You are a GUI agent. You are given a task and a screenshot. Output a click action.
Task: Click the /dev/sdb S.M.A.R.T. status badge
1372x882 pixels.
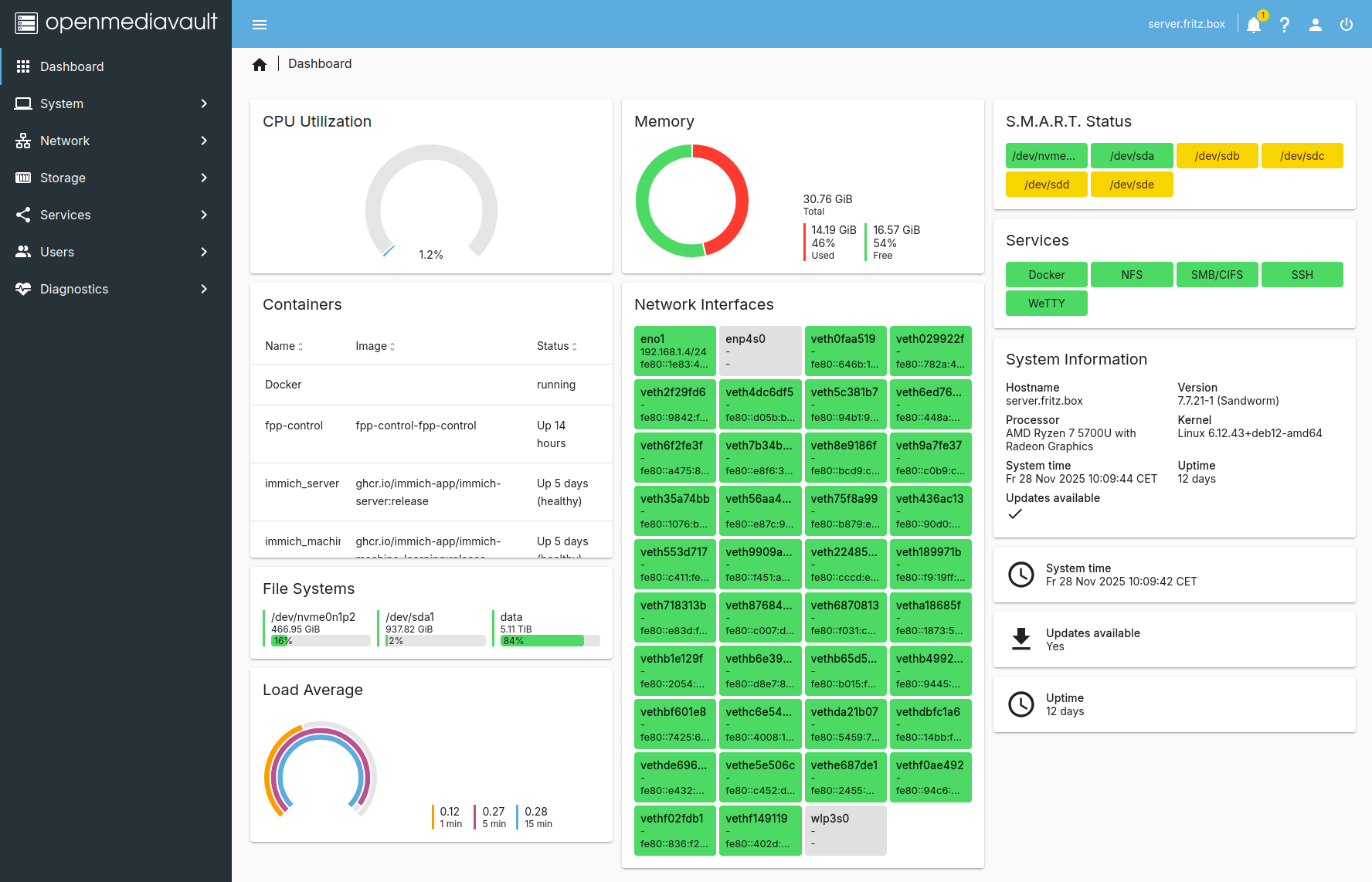coord(1217,156)
